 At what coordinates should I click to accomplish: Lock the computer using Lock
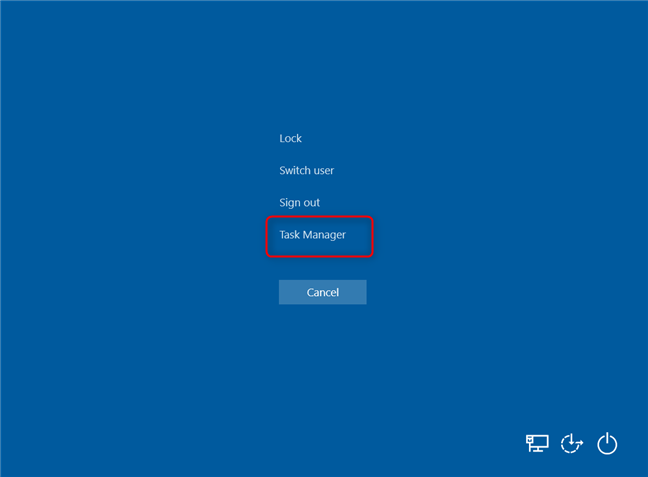pyautogui.click(x=291, y=139)
